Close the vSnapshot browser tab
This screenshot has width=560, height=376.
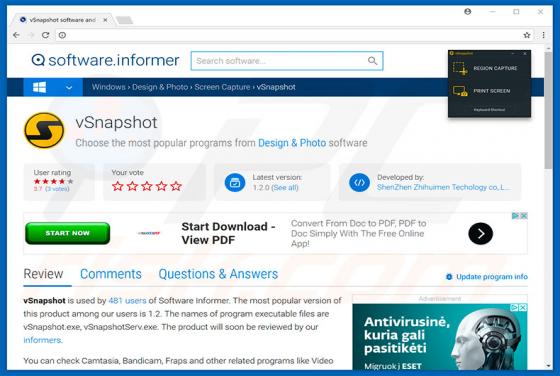[x=105, y=20]
